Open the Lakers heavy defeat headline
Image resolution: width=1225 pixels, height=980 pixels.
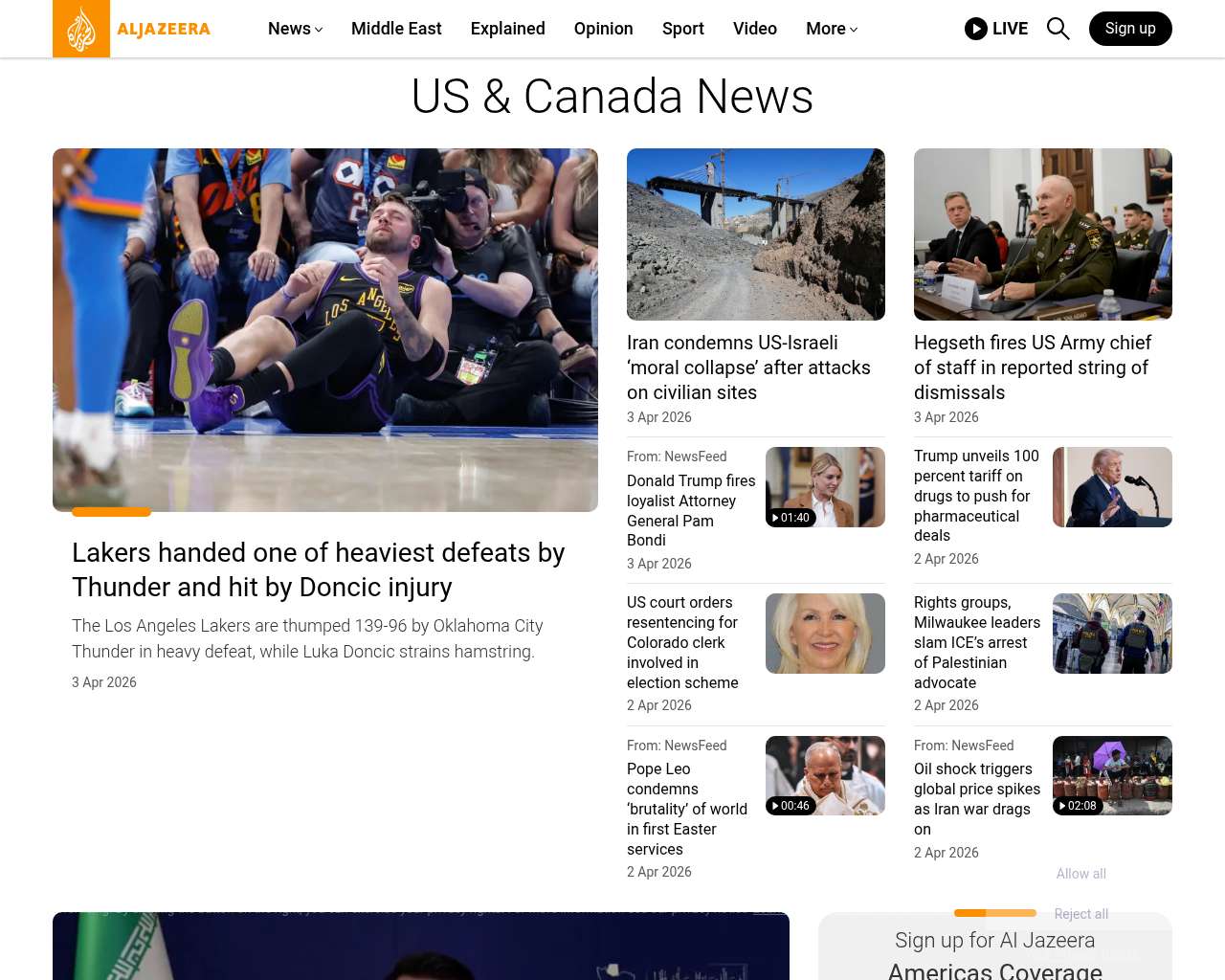point(318,569)
